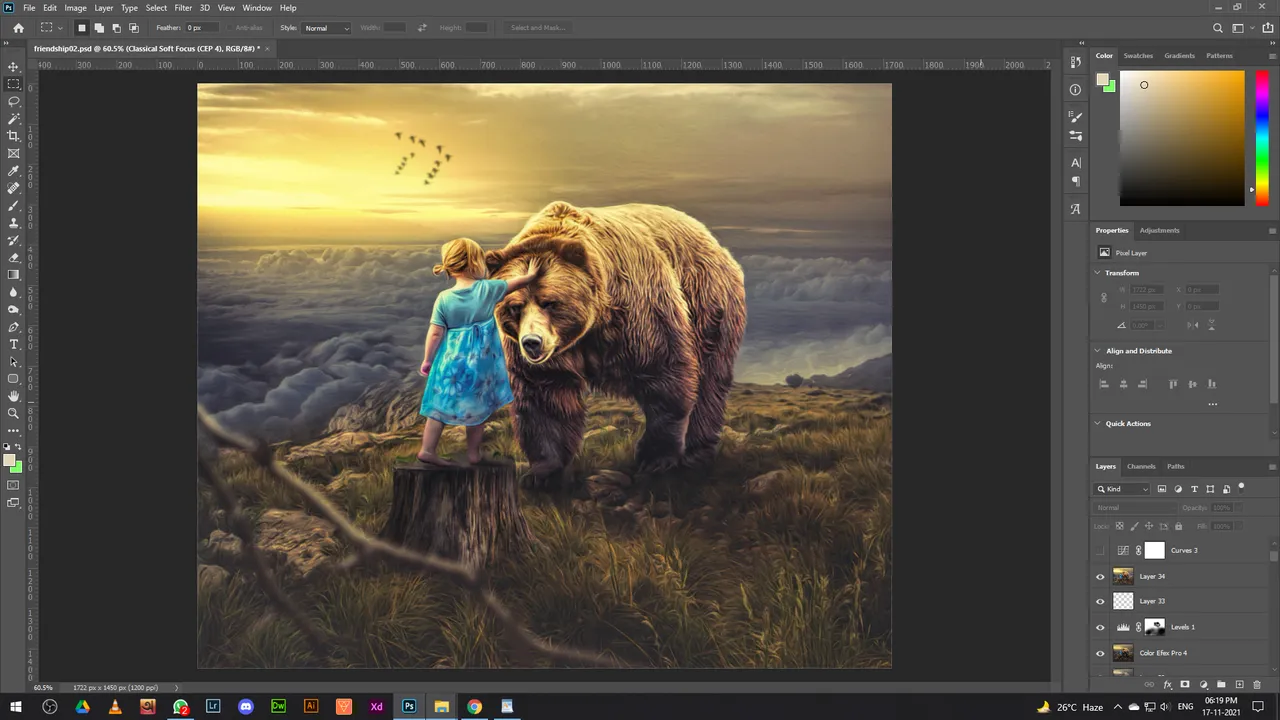Click the Curves 3 layer mask thumbnail
This screenshot has height=720, width=1280.
(1155, 550)
